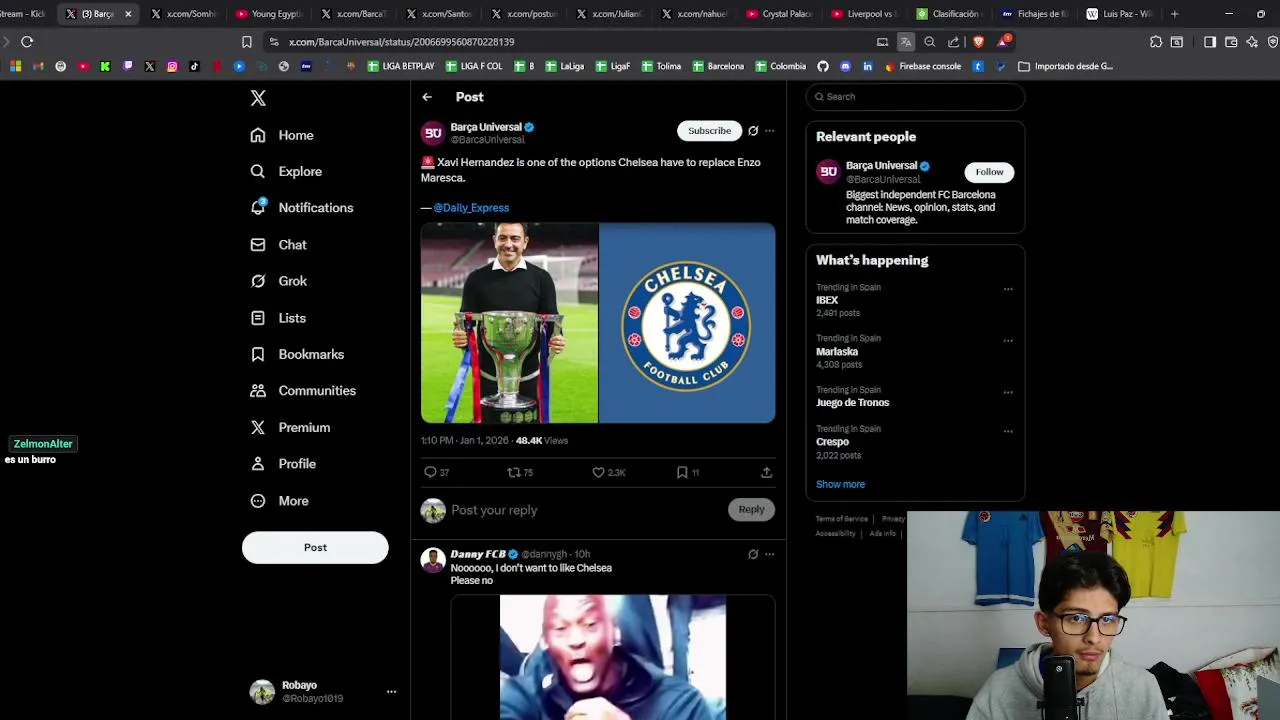Open the Barça Universal post's more menu
Screen dimensions: 1280x720
tap(769, 131)
